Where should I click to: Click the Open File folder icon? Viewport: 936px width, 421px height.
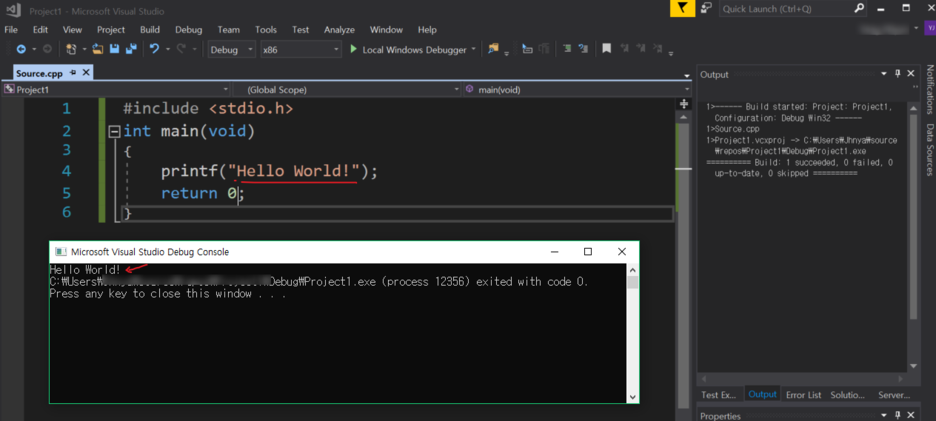tap(98, 50)
